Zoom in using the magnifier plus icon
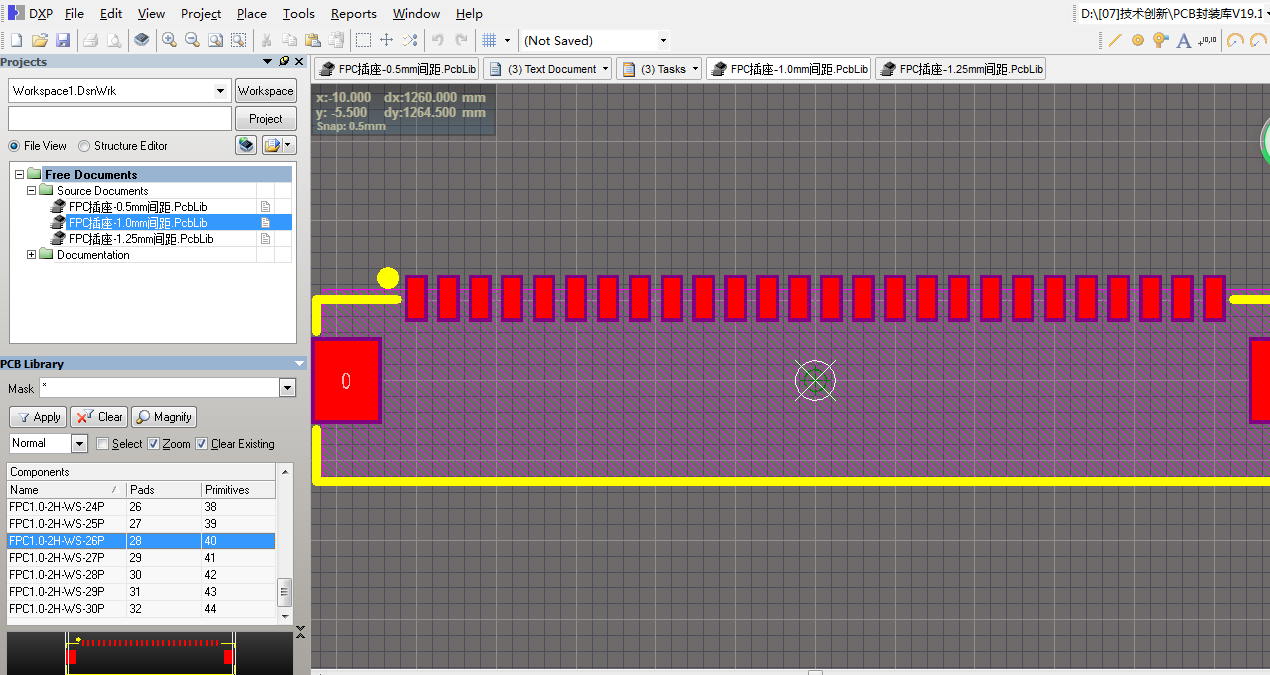 169,40
